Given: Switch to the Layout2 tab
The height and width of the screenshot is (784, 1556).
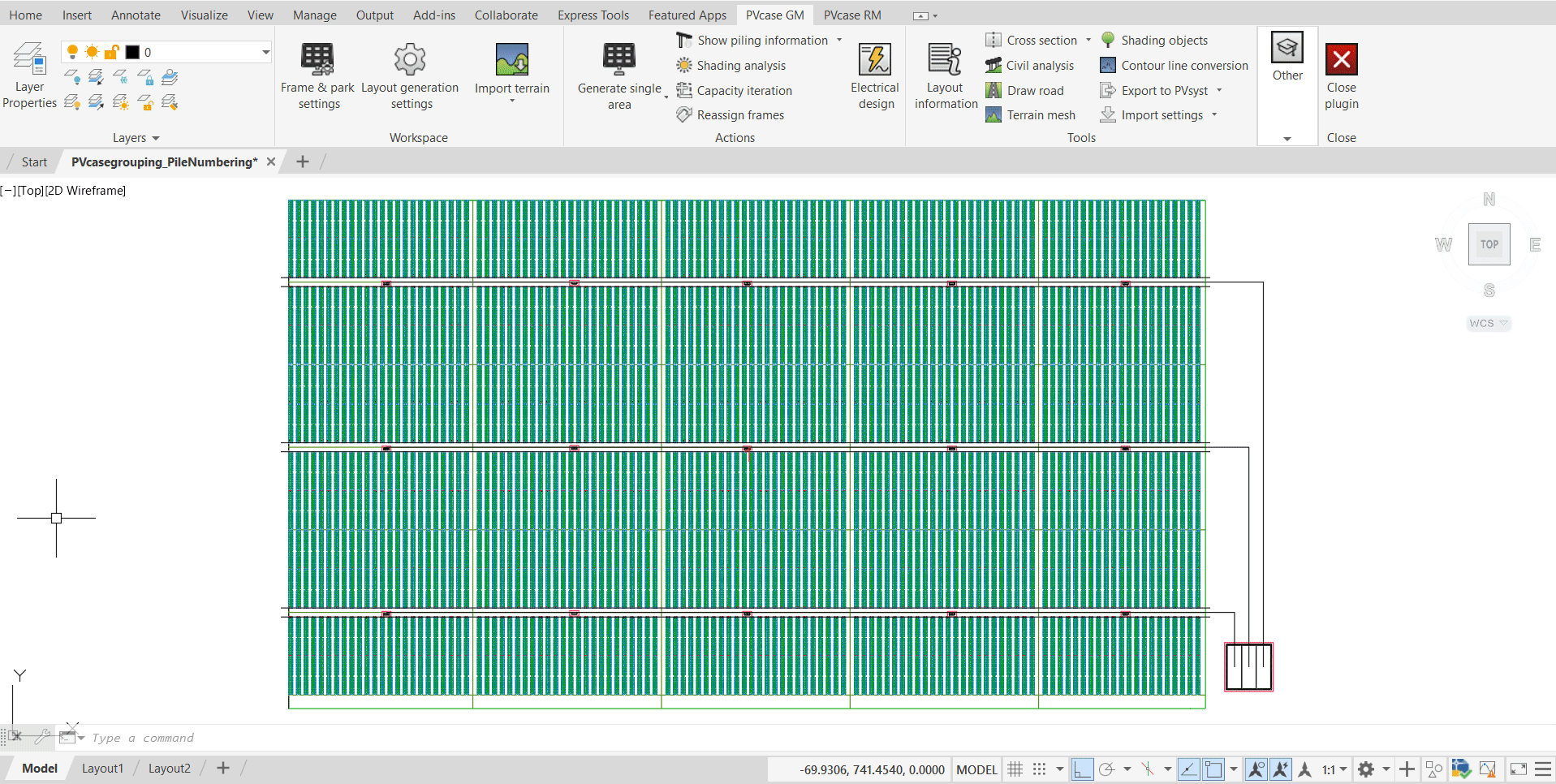Looking at the screenshot, I should point(169,768).
